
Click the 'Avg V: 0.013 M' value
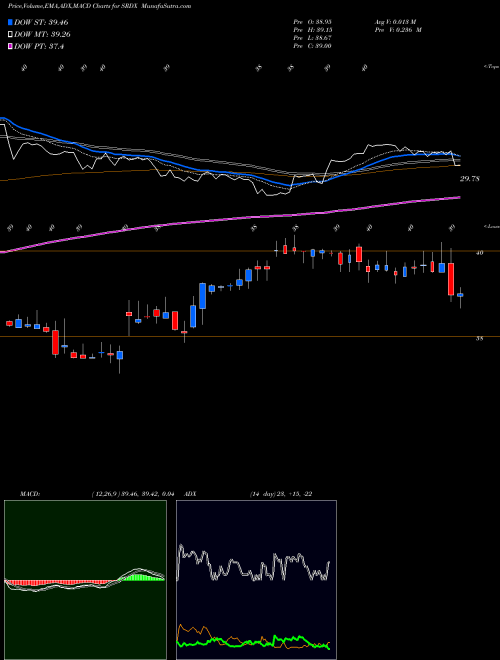pos(395,22)
